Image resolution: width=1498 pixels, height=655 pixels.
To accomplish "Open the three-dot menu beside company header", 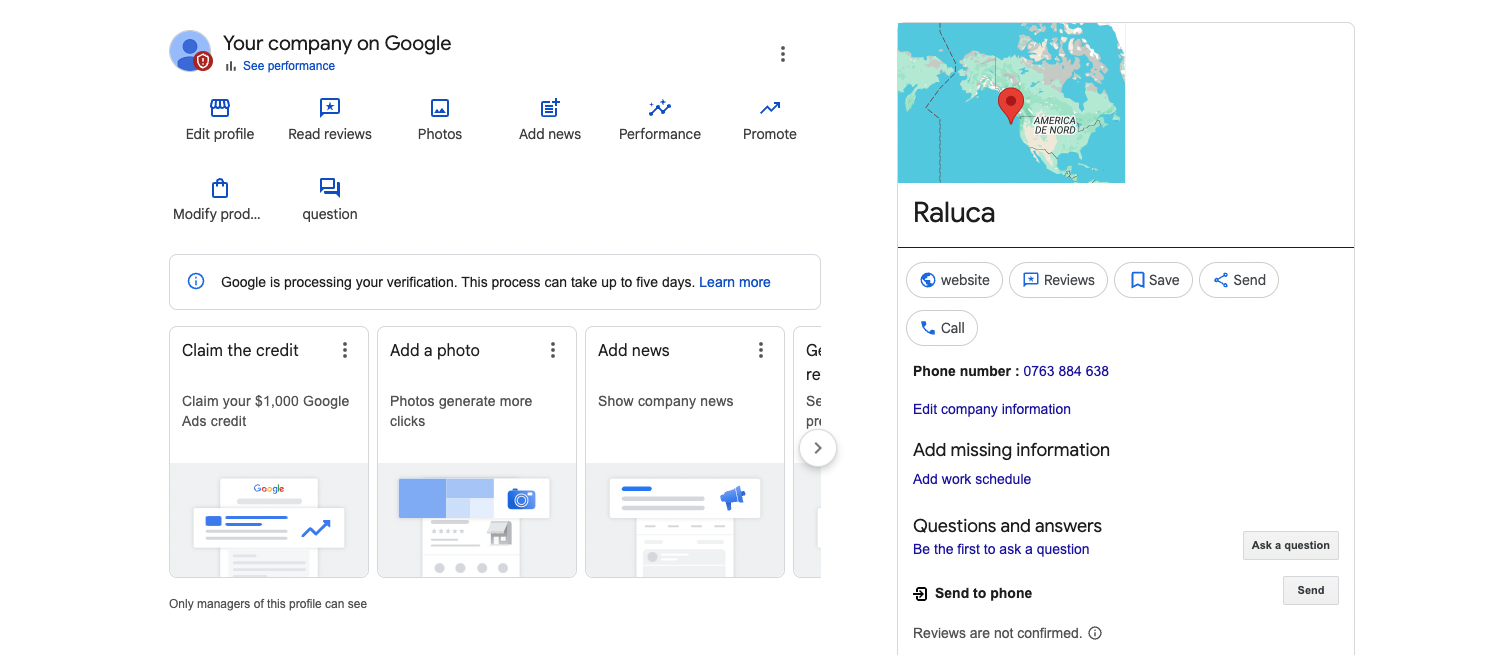I will [783, 54].
